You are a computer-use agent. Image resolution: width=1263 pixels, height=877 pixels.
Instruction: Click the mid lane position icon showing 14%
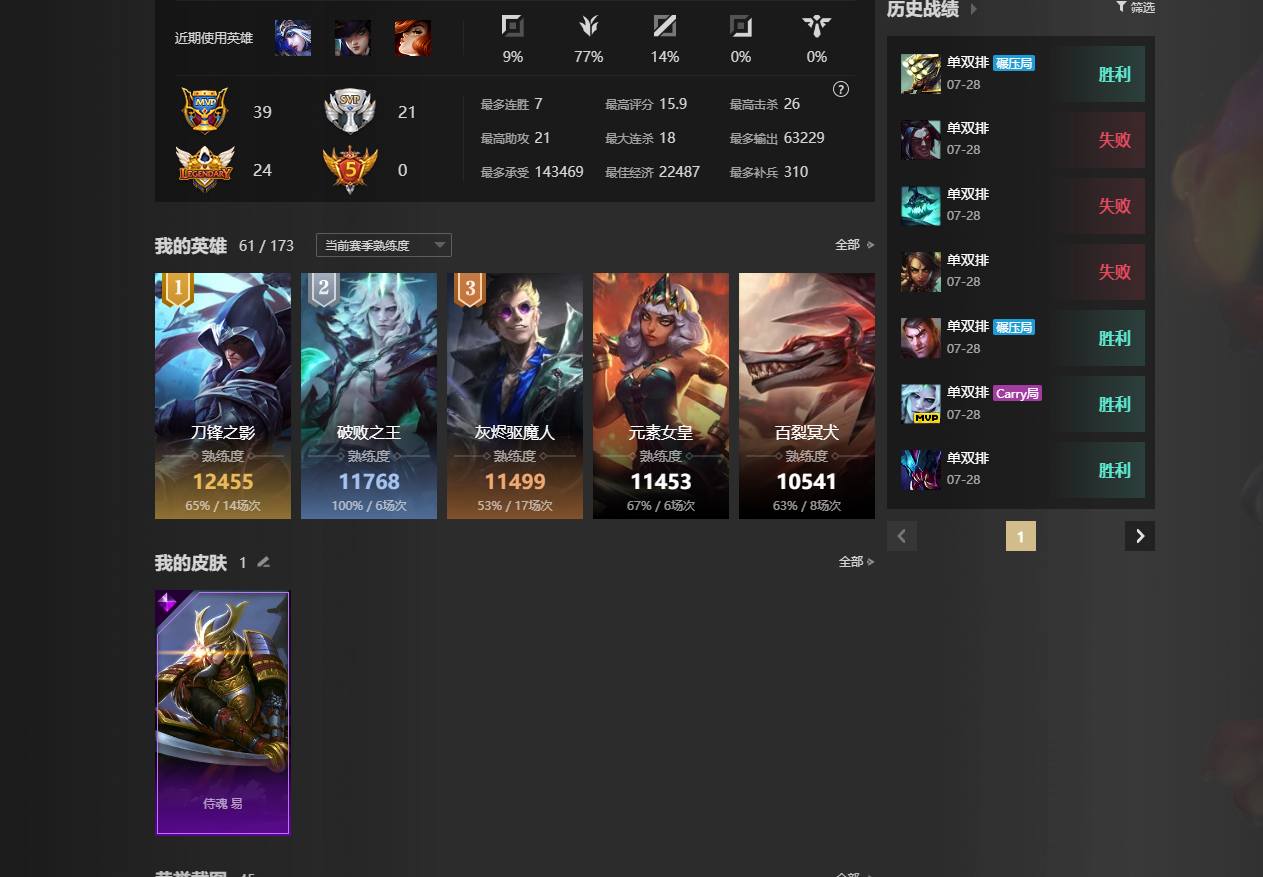click(665, 26)
